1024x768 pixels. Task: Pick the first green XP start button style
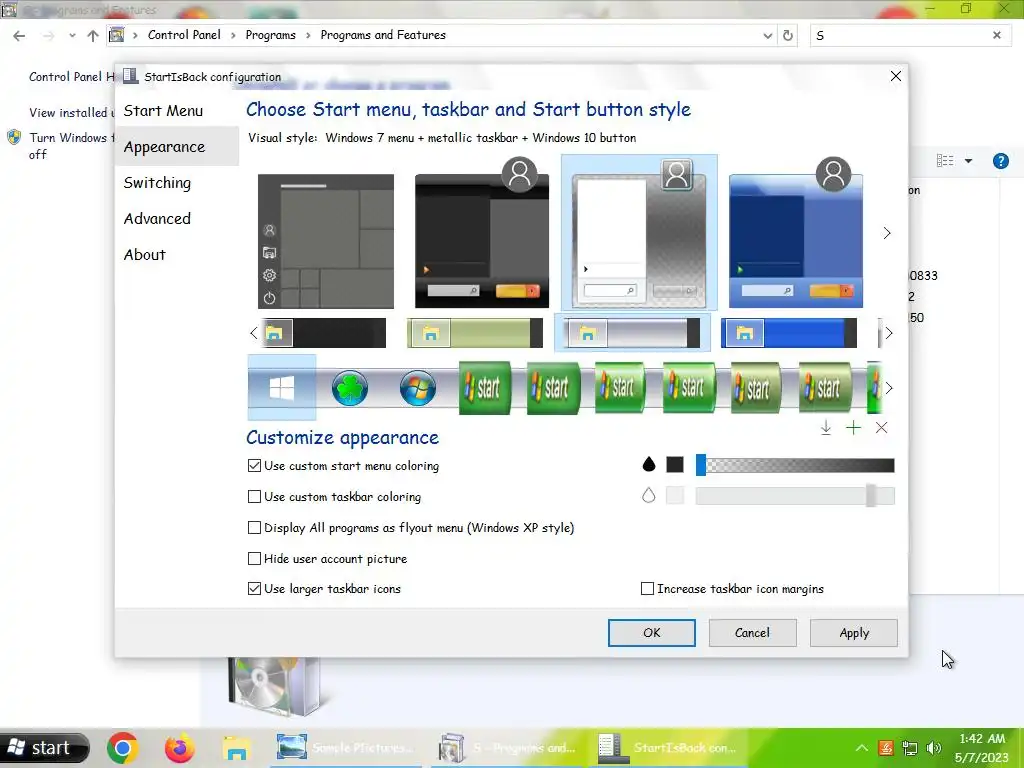485,388
